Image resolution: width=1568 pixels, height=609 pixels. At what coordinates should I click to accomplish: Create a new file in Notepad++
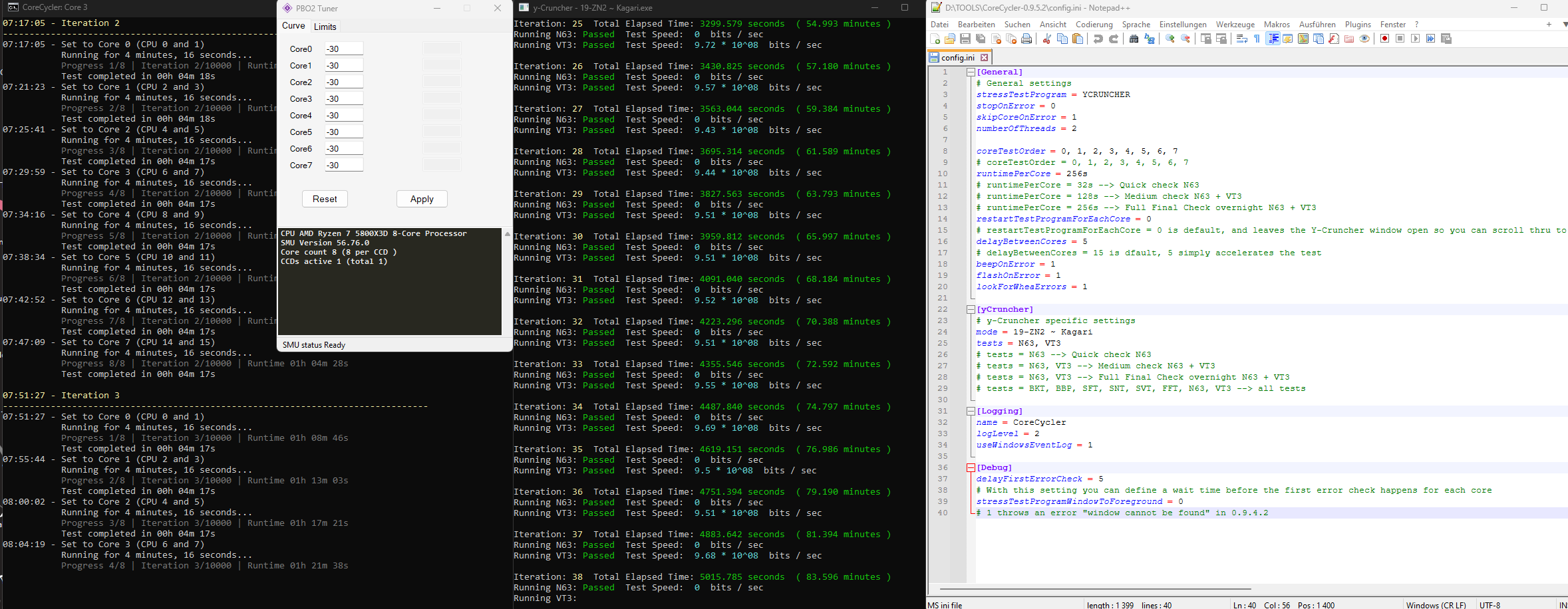click(935, 39)
